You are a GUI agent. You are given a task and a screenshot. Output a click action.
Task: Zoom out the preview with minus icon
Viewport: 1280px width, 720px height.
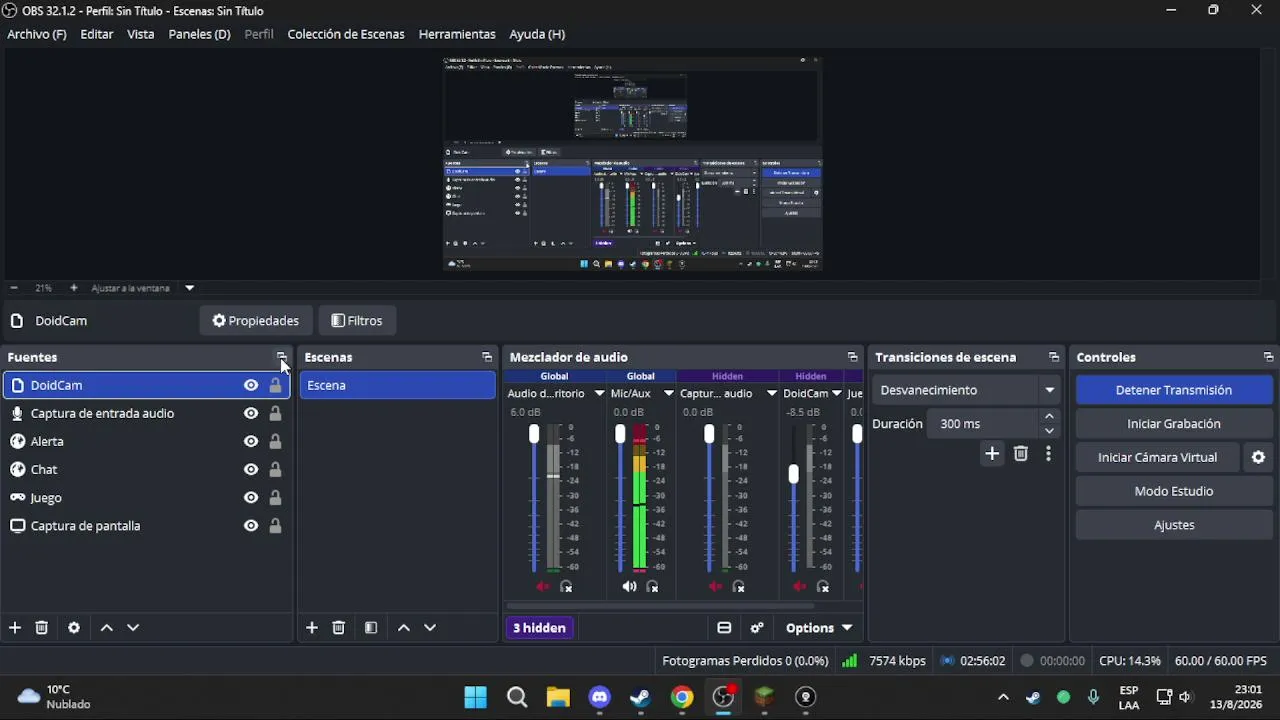point(14,288)
